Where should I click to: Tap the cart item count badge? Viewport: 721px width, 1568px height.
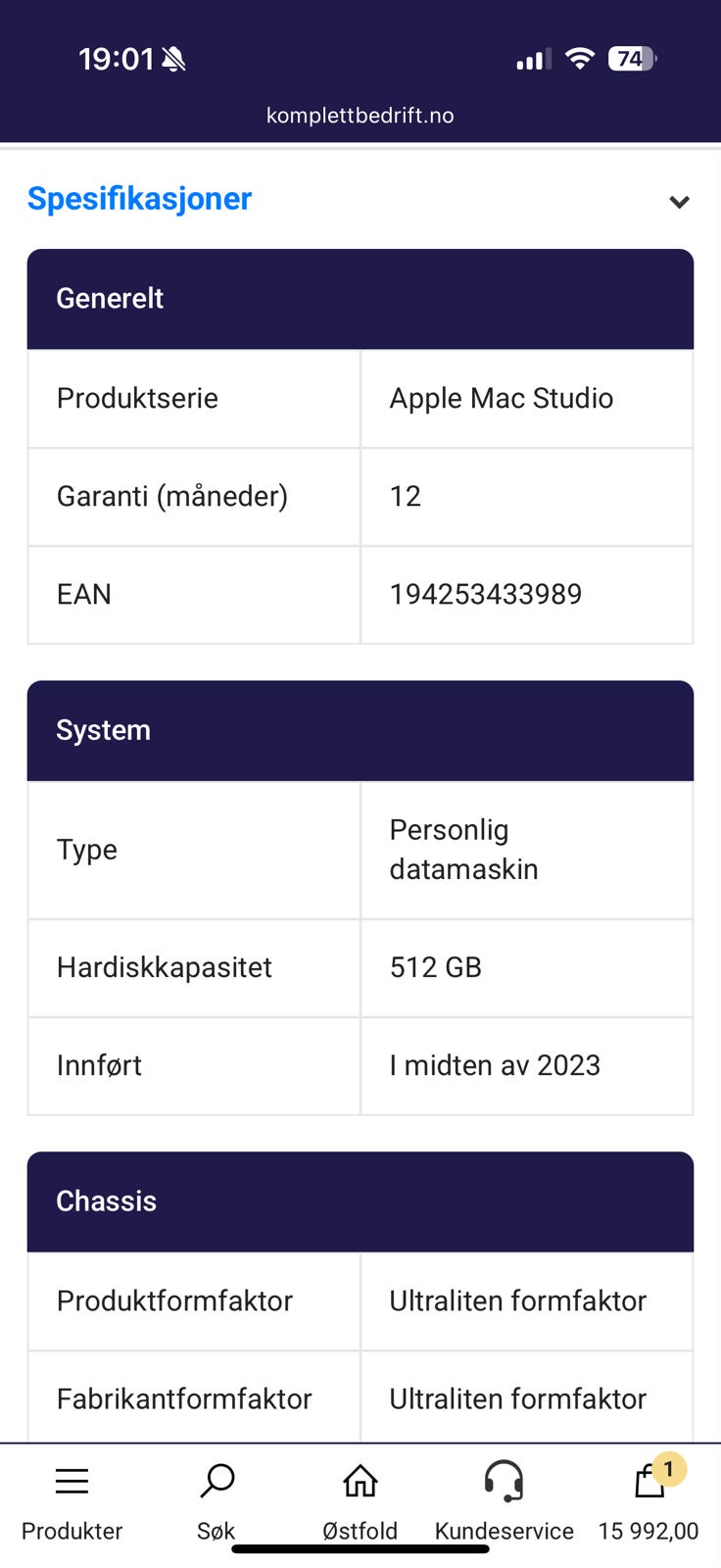(x=669, y=1469)
